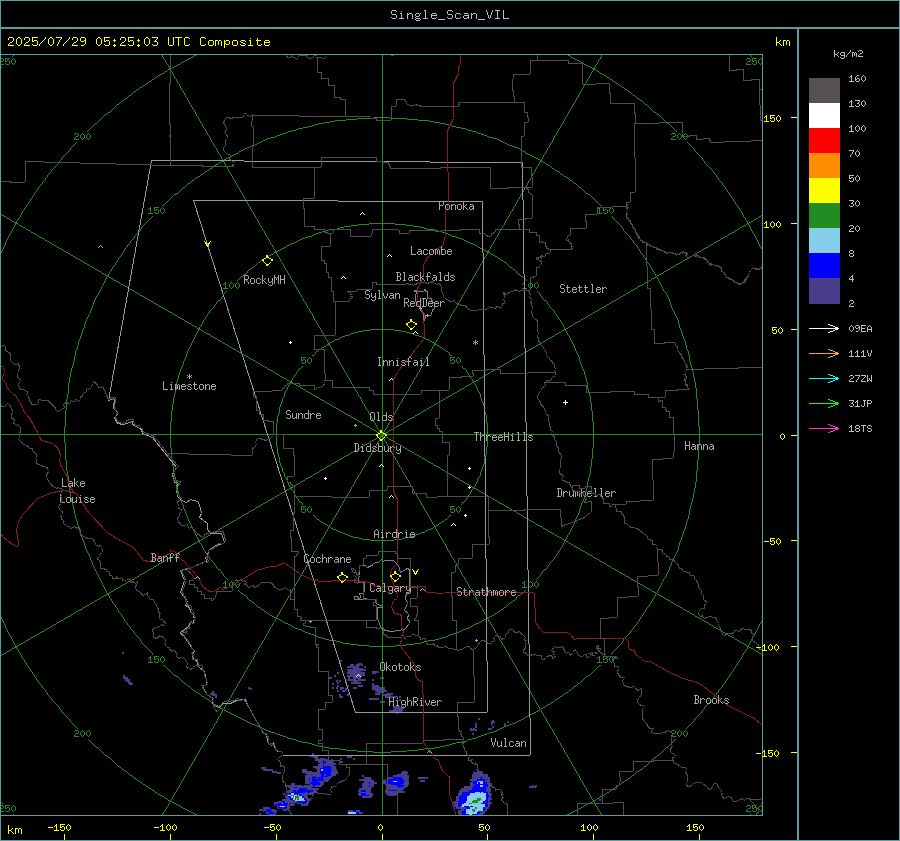
Task: Click the Stettler town label
Action: point(583,289)
